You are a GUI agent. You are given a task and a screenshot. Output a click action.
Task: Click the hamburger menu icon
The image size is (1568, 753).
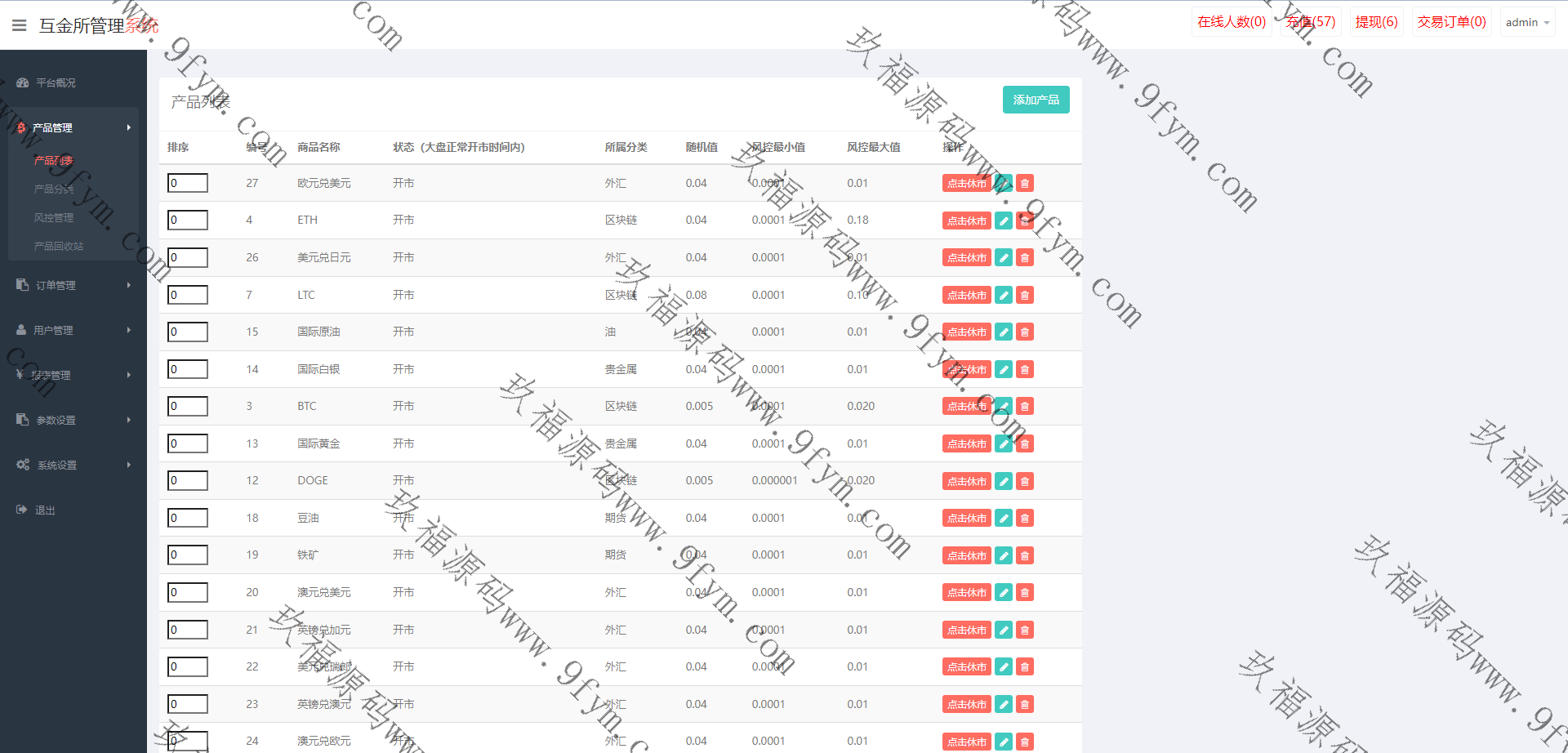pyautogui.click(x=20, y=25)
